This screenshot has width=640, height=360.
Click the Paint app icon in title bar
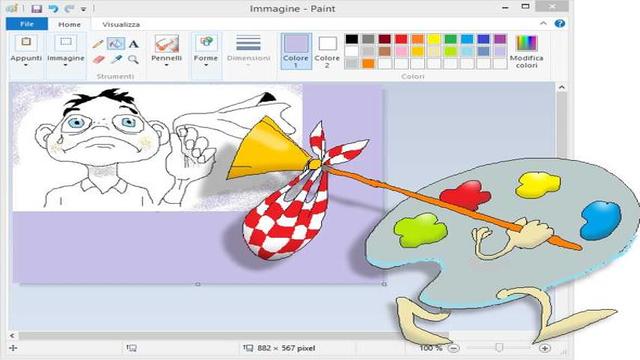(x=12, y=8)
